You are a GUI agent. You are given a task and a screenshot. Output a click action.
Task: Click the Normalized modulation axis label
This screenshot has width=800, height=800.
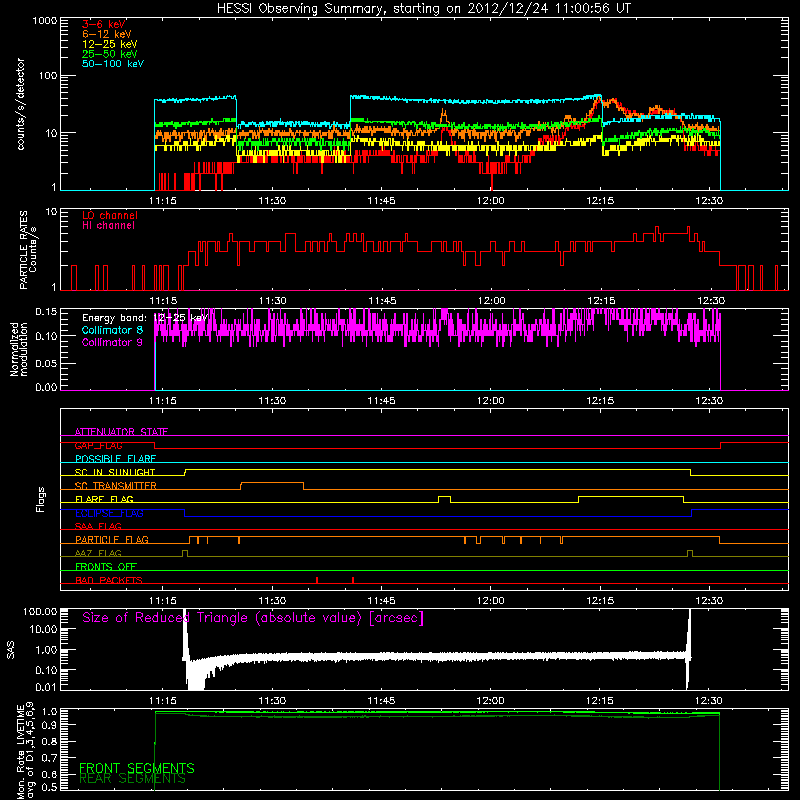[x=18, y=349]
